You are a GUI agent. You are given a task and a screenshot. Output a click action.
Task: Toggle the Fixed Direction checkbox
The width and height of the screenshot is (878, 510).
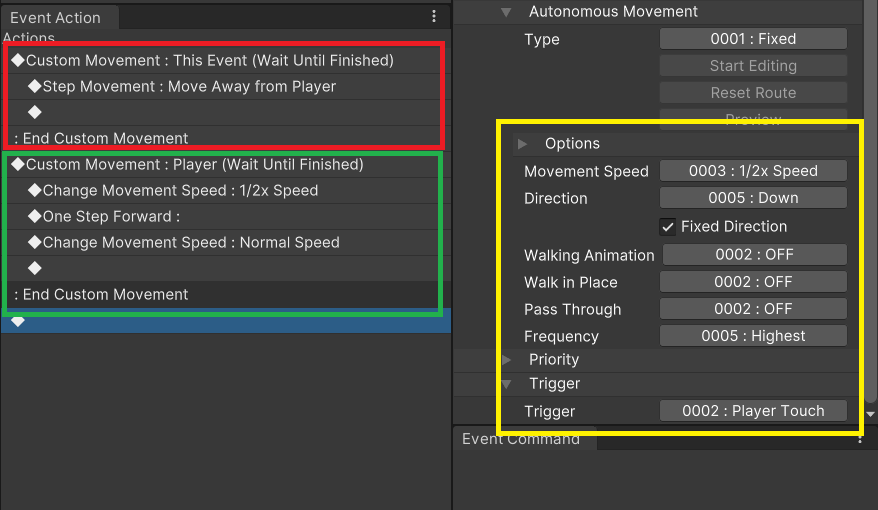(668, 226)
